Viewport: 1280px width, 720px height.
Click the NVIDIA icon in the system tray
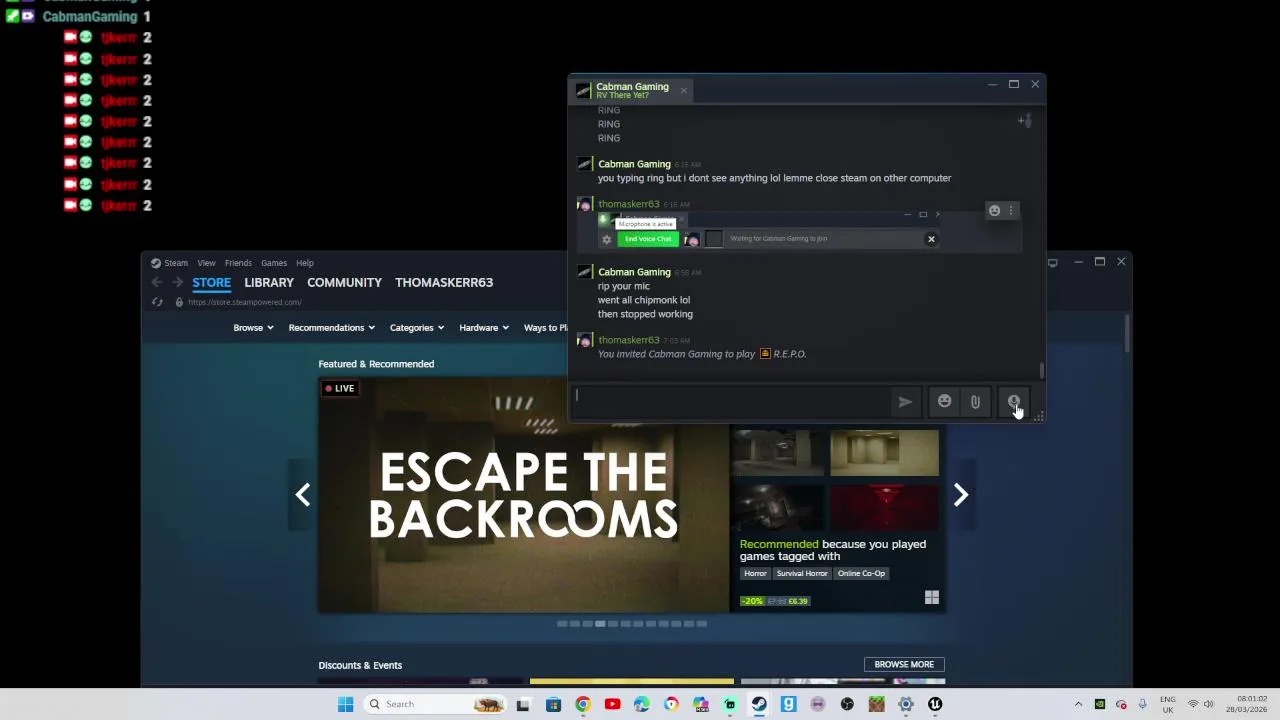[x=1100, y=704]
